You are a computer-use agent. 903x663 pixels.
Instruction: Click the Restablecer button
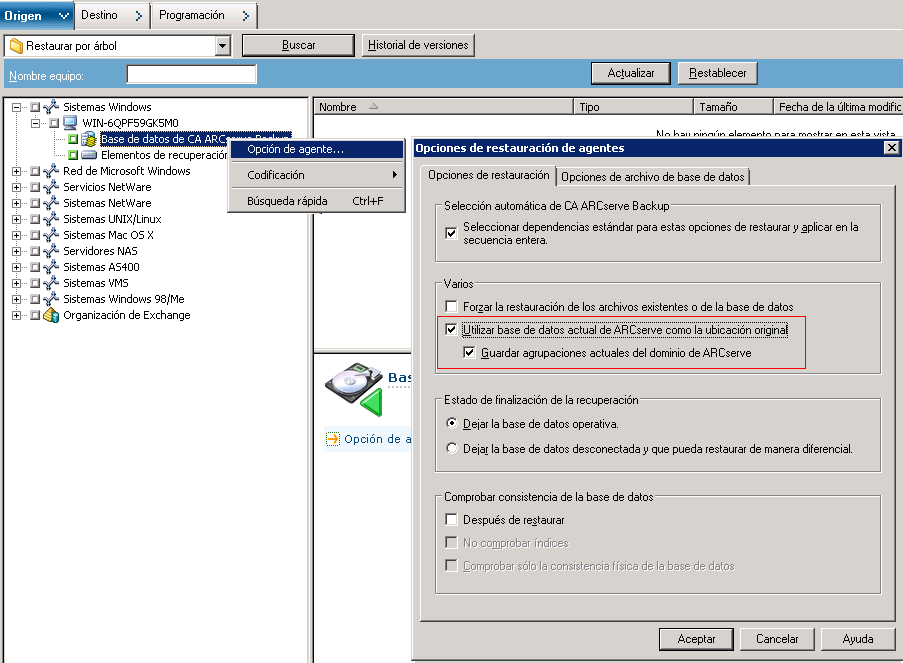pyautogui.click(x=718, y=73)
